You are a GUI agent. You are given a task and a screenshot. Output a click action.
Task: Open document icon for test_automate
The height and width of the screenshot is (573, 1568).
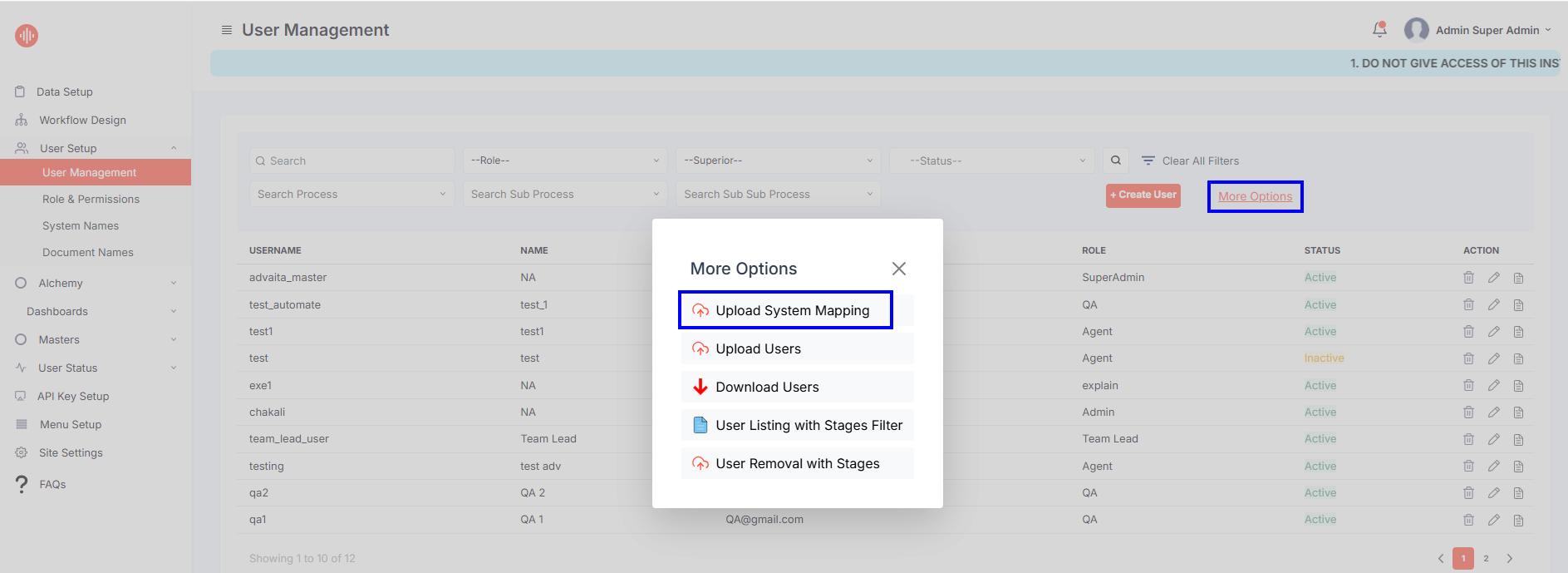coord(1518,304)
